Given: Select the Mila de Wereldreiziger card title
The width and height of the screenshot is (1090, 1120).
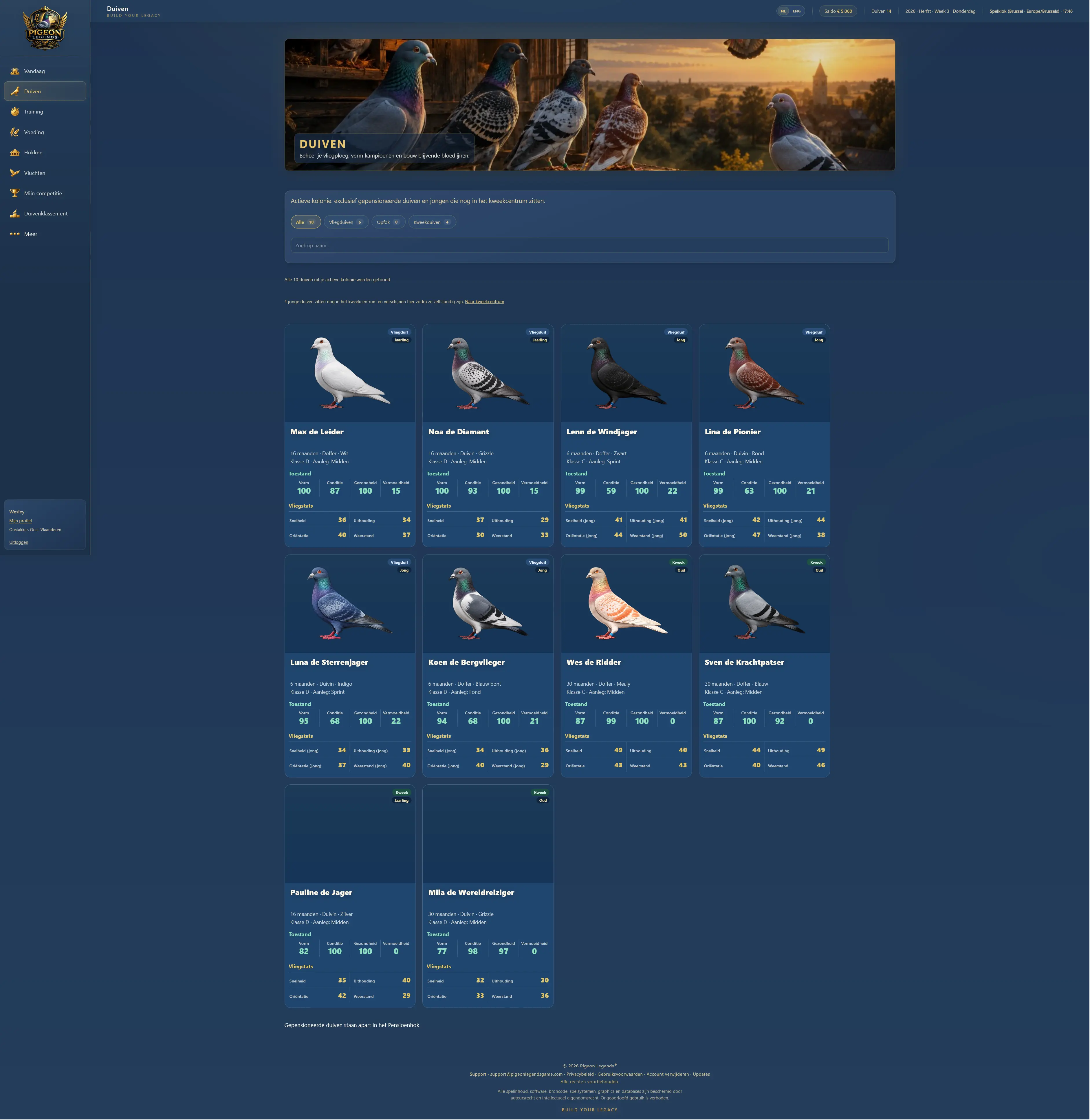Looking at the screenshot, I should tap(471, 893).
